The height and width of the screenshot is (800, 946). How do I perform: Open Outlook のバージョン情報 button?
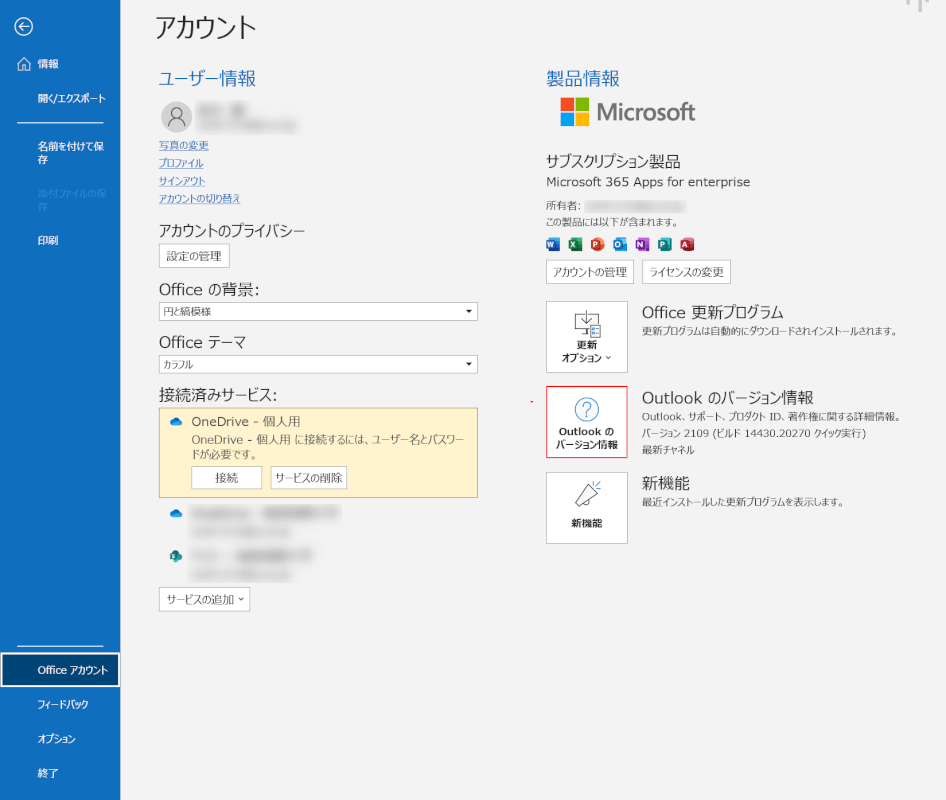(586, 422)
